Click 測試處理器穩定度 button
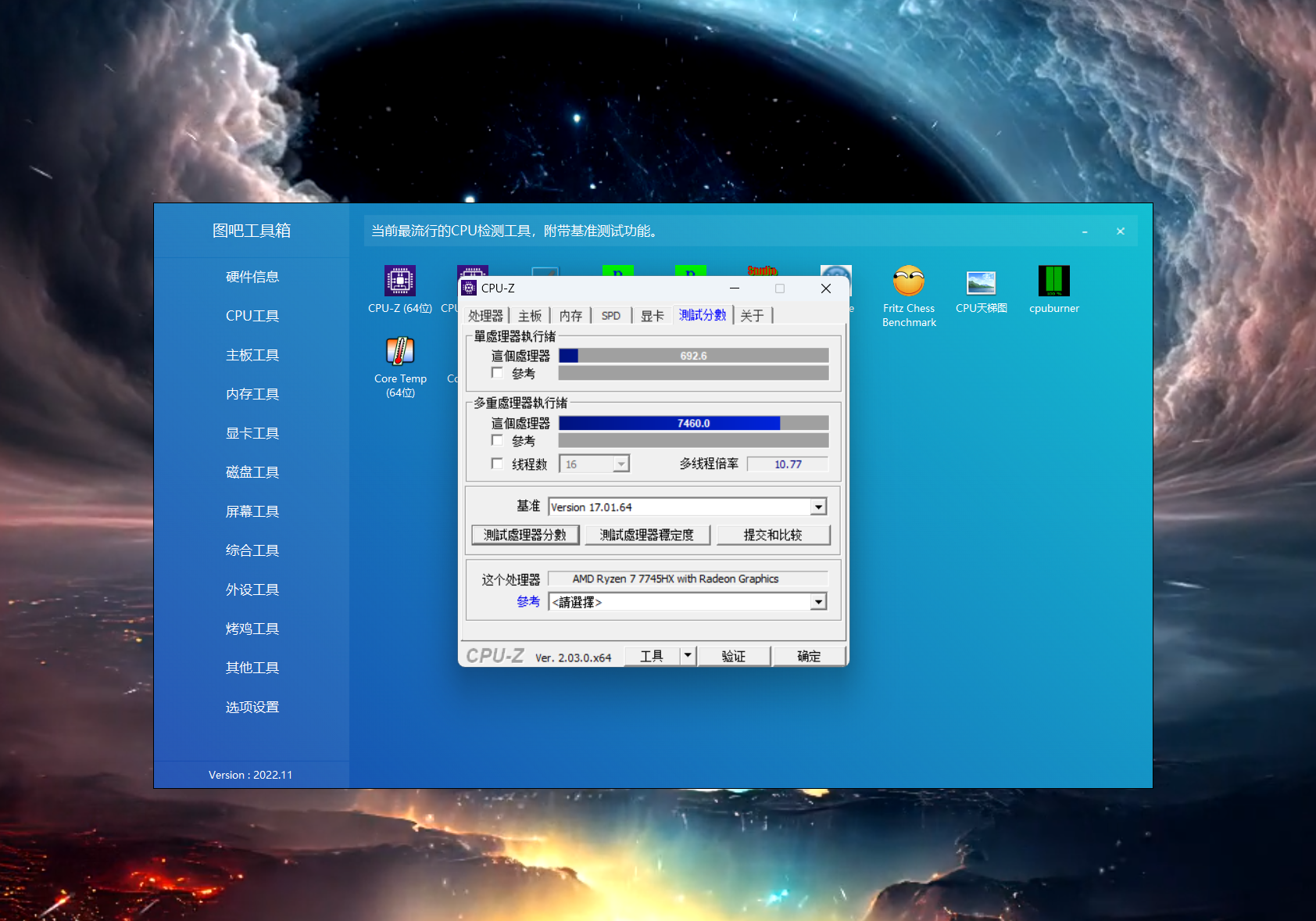Viewport: 1316px width, 921px height. [x=647, y=535]
